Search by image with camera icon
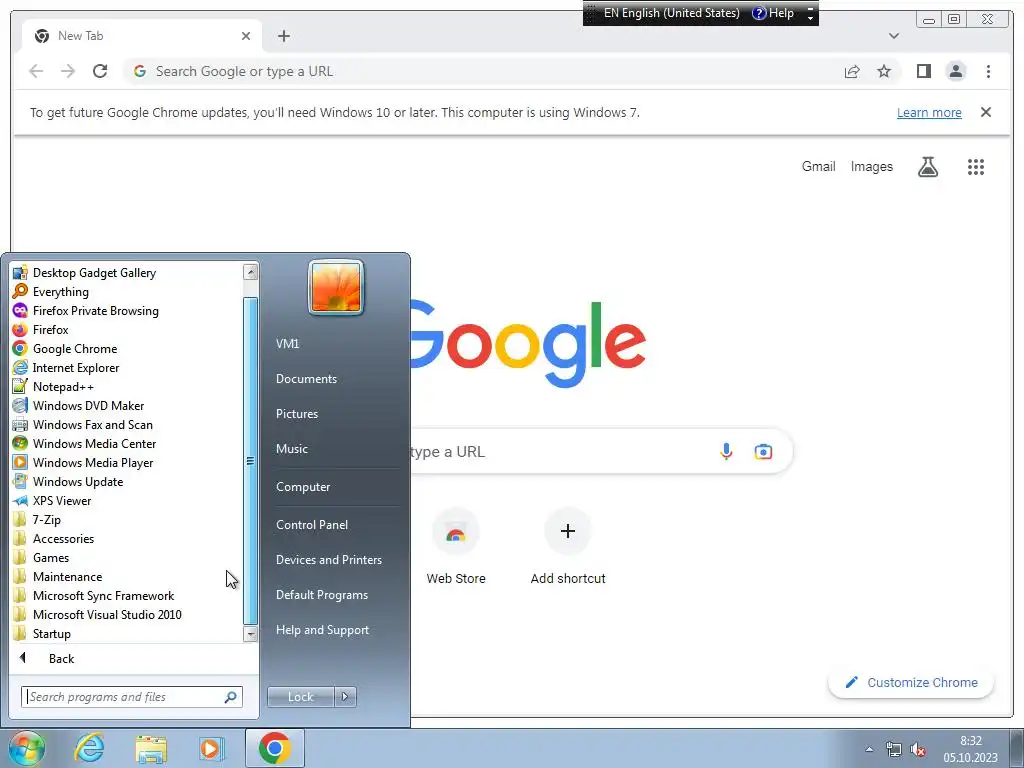Viewport: 1024px width, 768px height. [763, 451]
